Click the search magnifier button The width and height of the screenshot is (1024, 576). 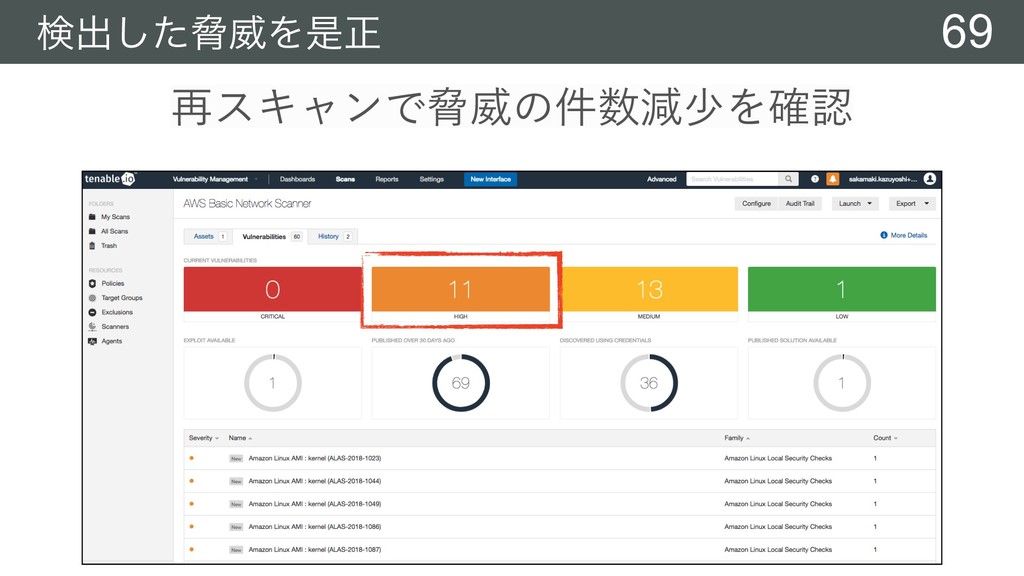coord(788,179)
